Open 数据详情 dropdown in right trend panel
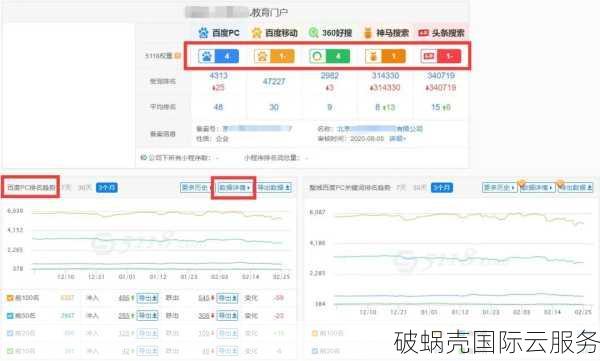 [x=537, y=188]
